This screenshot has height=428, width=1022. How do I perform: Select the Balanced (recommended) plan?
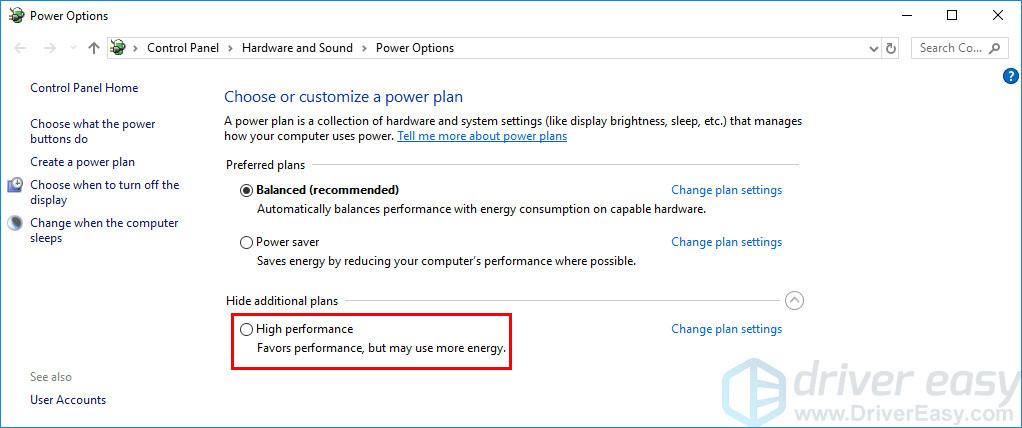pos(247,190)
